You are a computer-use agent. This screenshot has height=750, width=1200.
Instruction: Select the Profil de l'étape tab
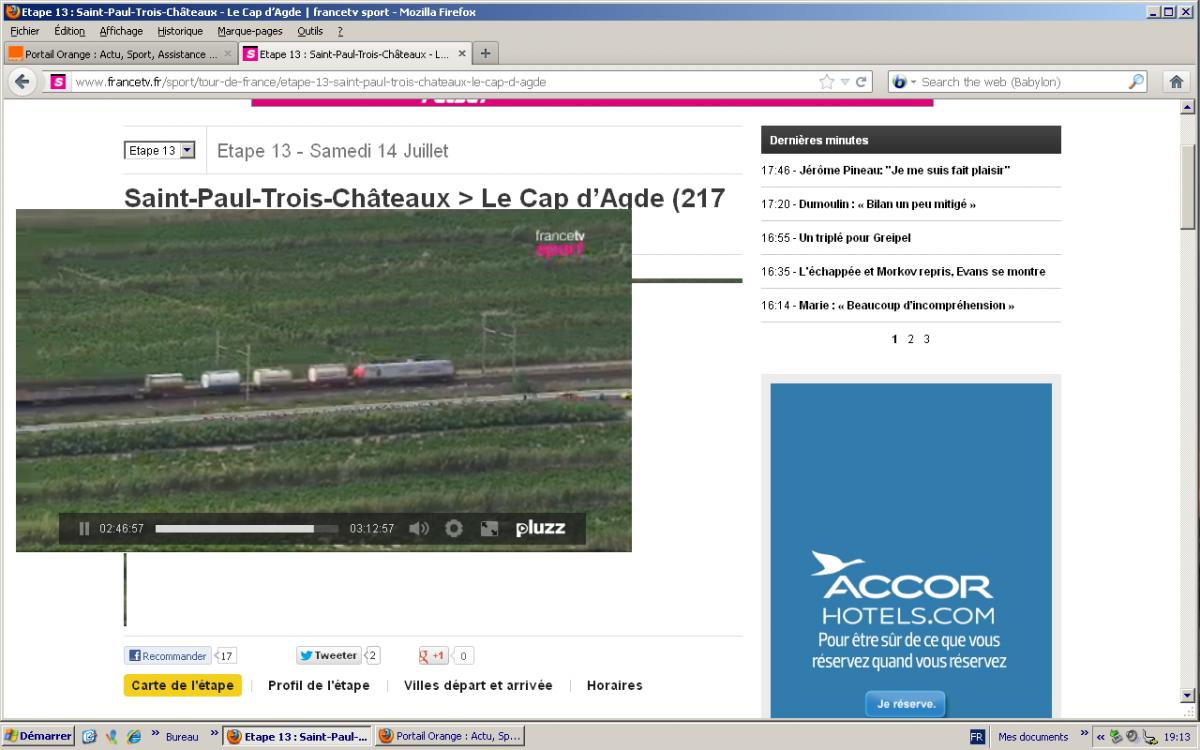pos(318,686)
